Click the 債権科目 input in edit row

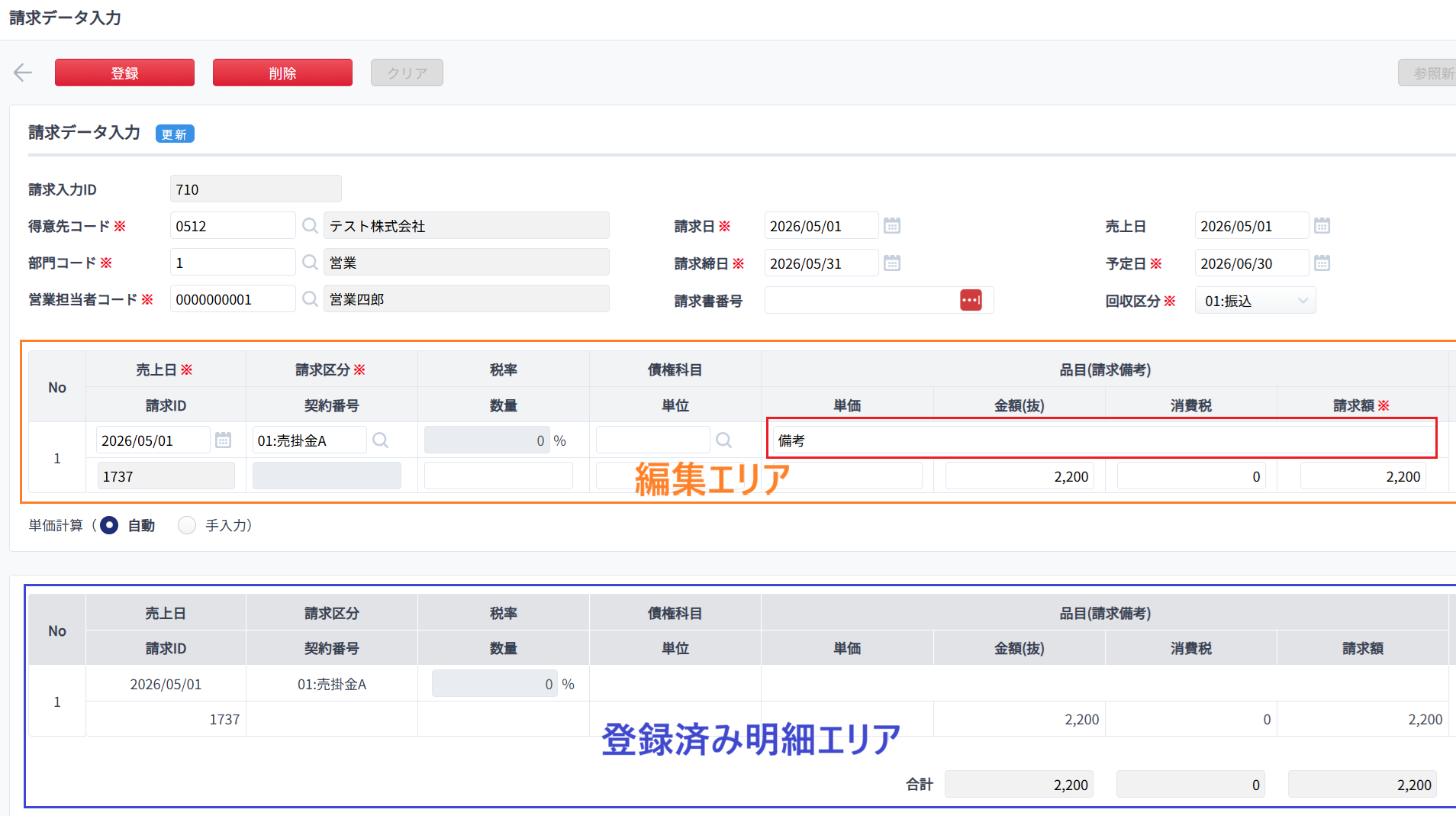point(652,440)
